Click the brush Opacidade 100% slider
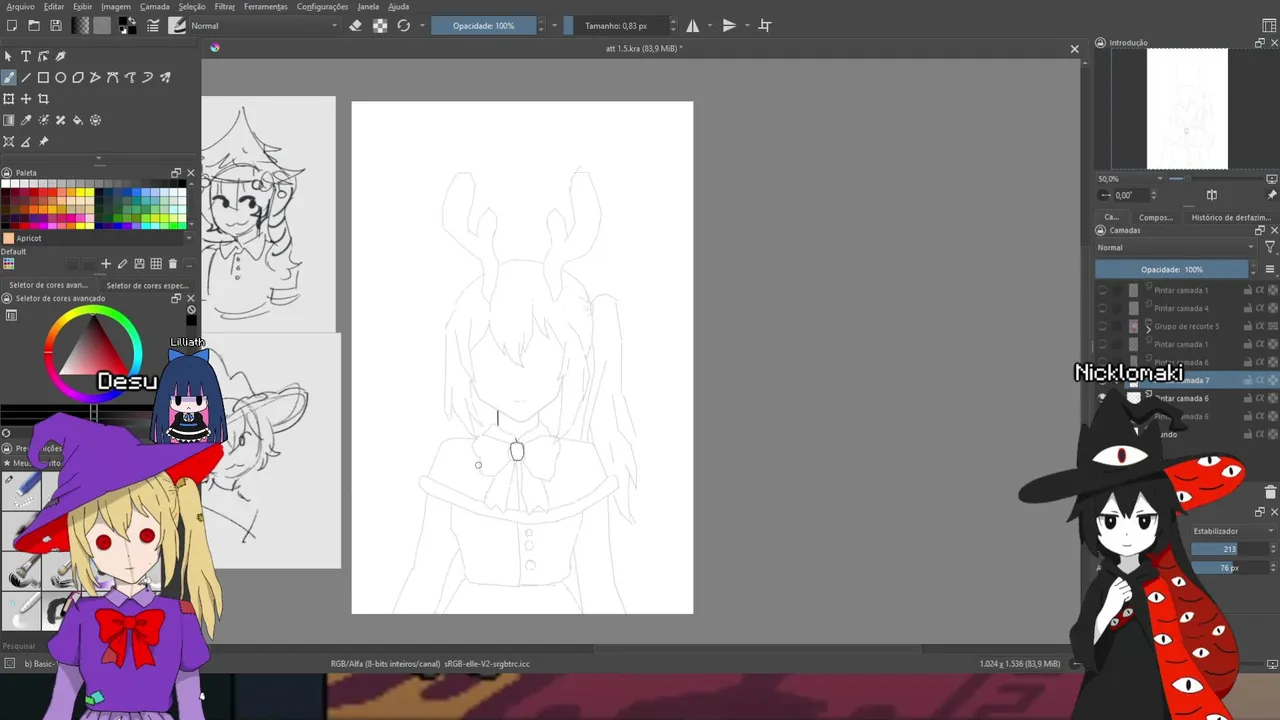Viewport: 1280px width, 720px height. coord(483,26)
